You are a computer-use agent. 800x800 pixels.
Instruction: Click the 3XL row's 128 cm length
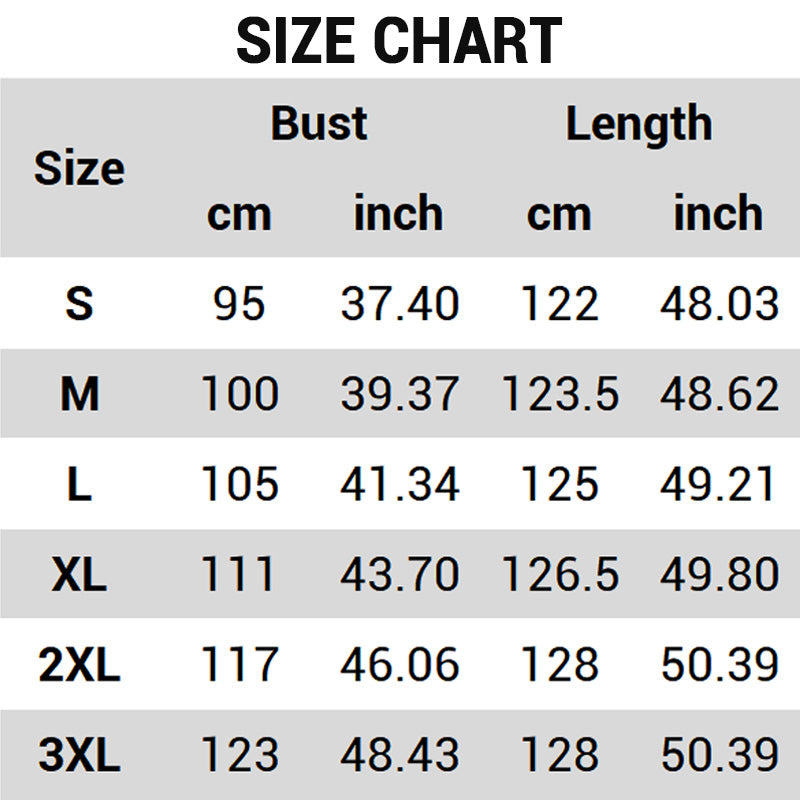coord(560,755)
